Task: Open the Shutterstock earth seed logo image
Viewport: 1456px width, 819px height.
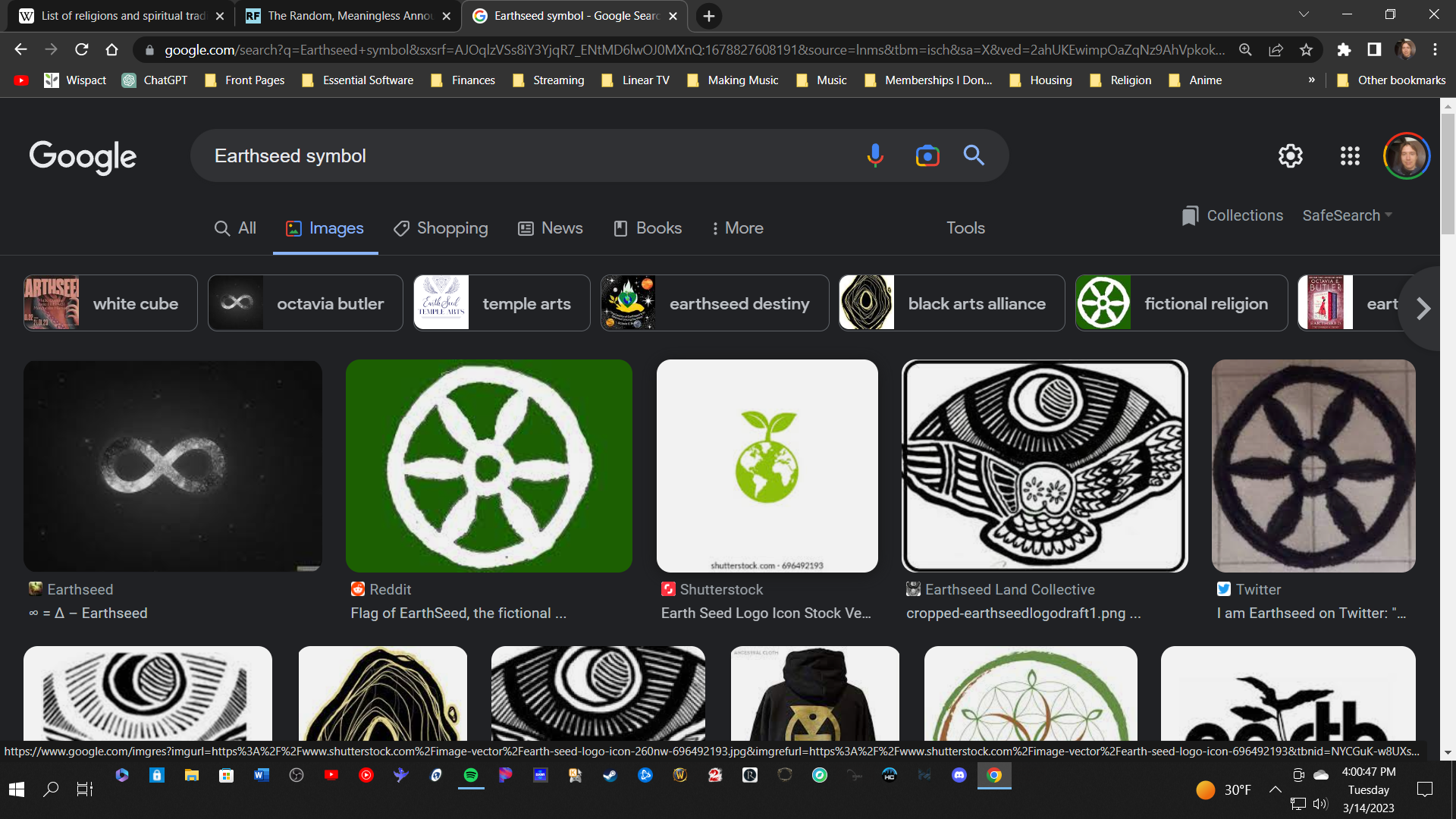Action: [x=767, y=466]
